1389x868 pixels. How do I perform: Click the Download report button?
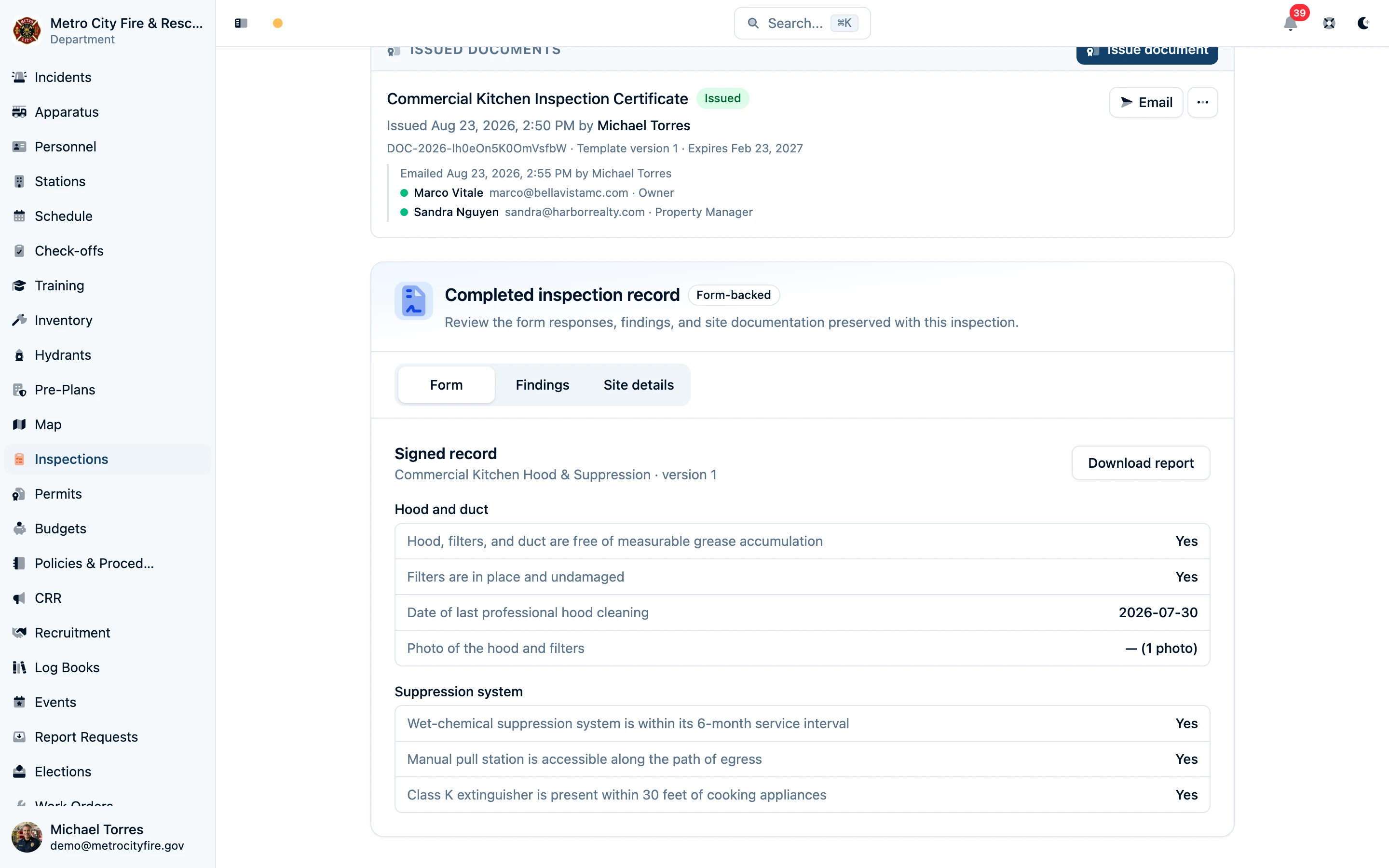tap(1141, 463)
